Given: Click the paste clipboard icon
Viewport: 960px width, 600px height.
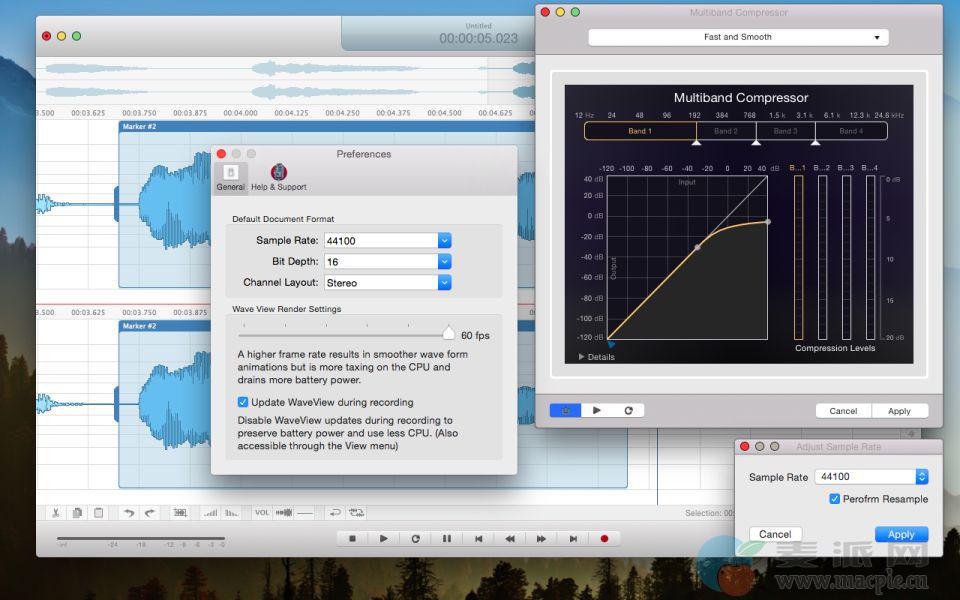Looking at the screenshot, I should (98, 513).
